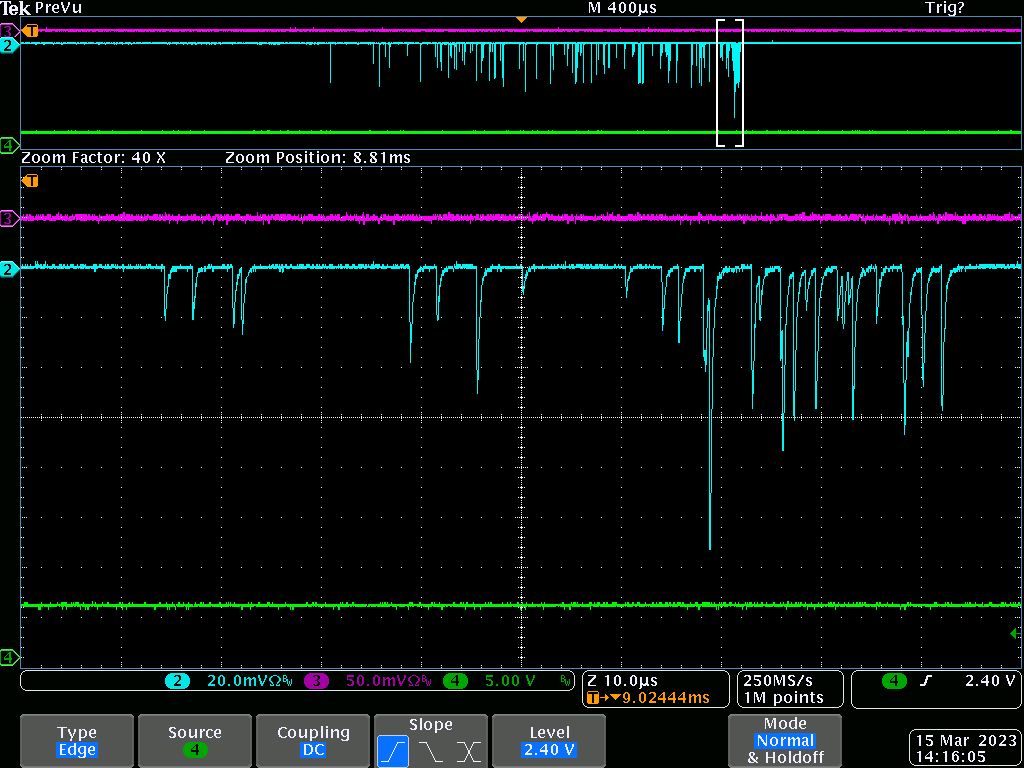
Task: Click the date and time readout
Action: [x=965, y=749]
